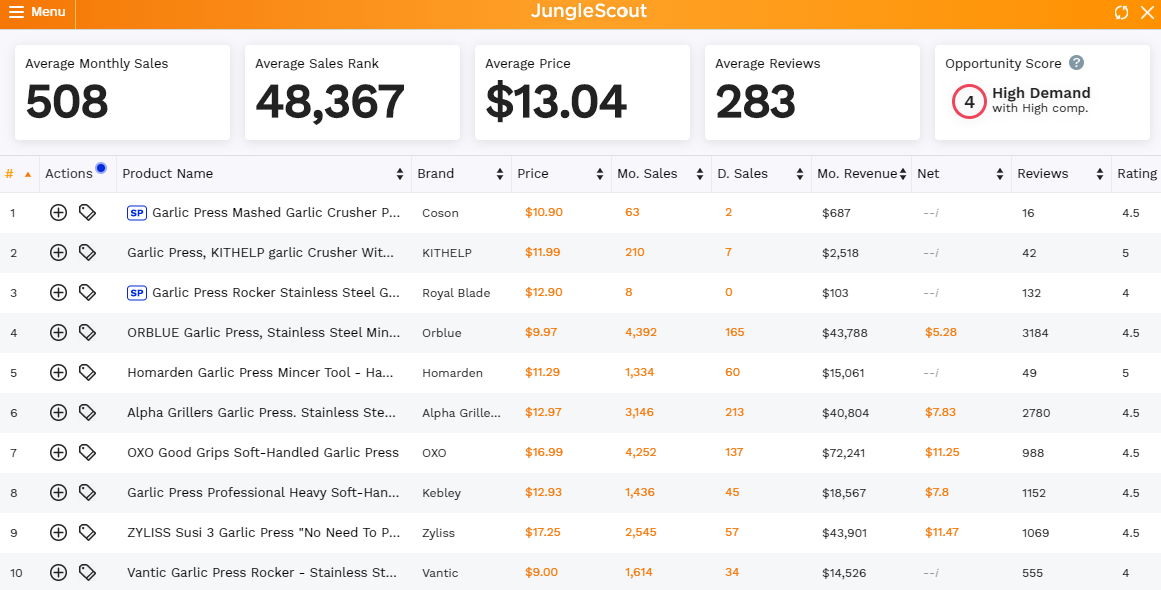Click the Rating column header

point(1137,174)
